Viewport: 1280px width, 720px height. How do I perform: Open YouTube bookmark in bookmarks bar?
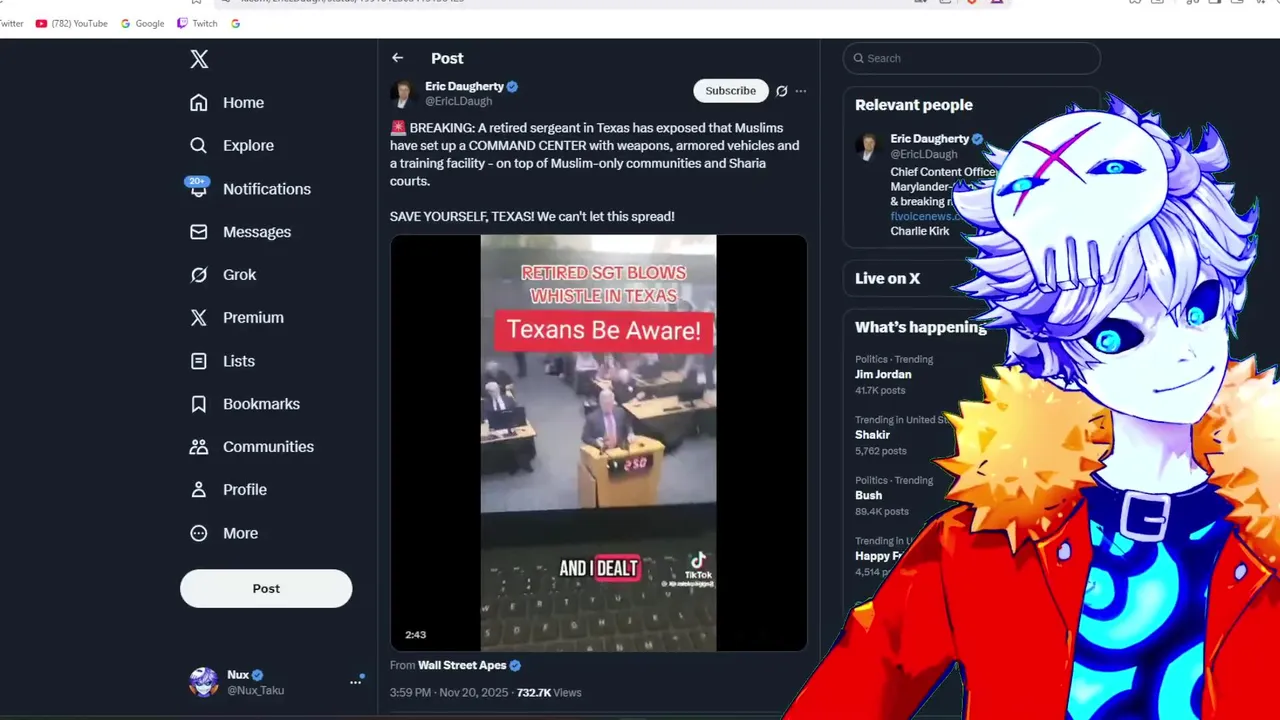click(71, 23)
